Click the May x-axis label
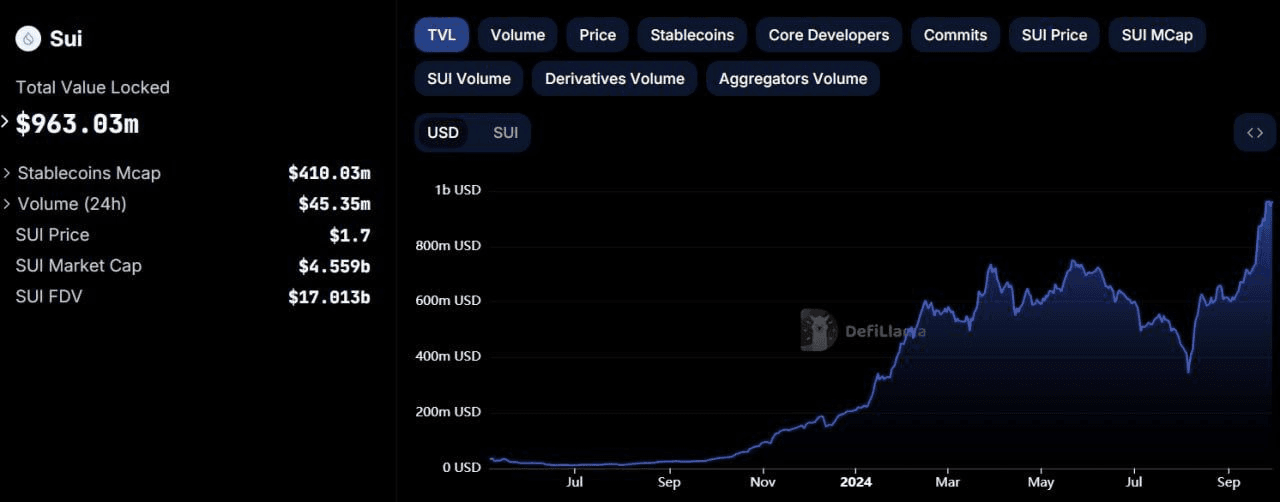This screenshot has height=502, width=1280. pos(1041,482)
